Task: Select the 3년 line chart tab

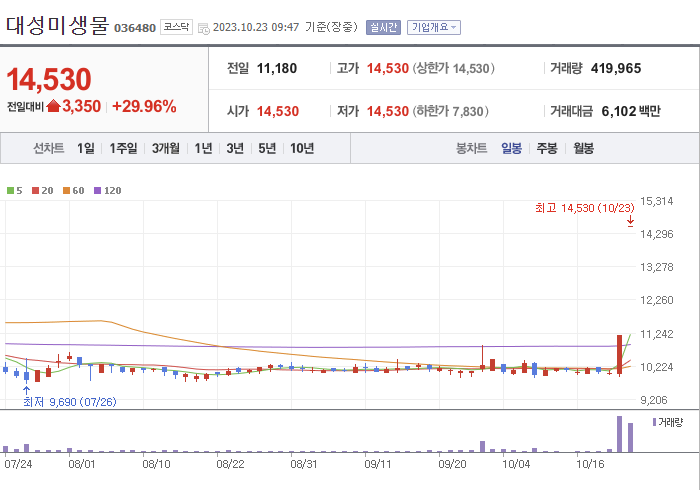Action: [235, 148]
